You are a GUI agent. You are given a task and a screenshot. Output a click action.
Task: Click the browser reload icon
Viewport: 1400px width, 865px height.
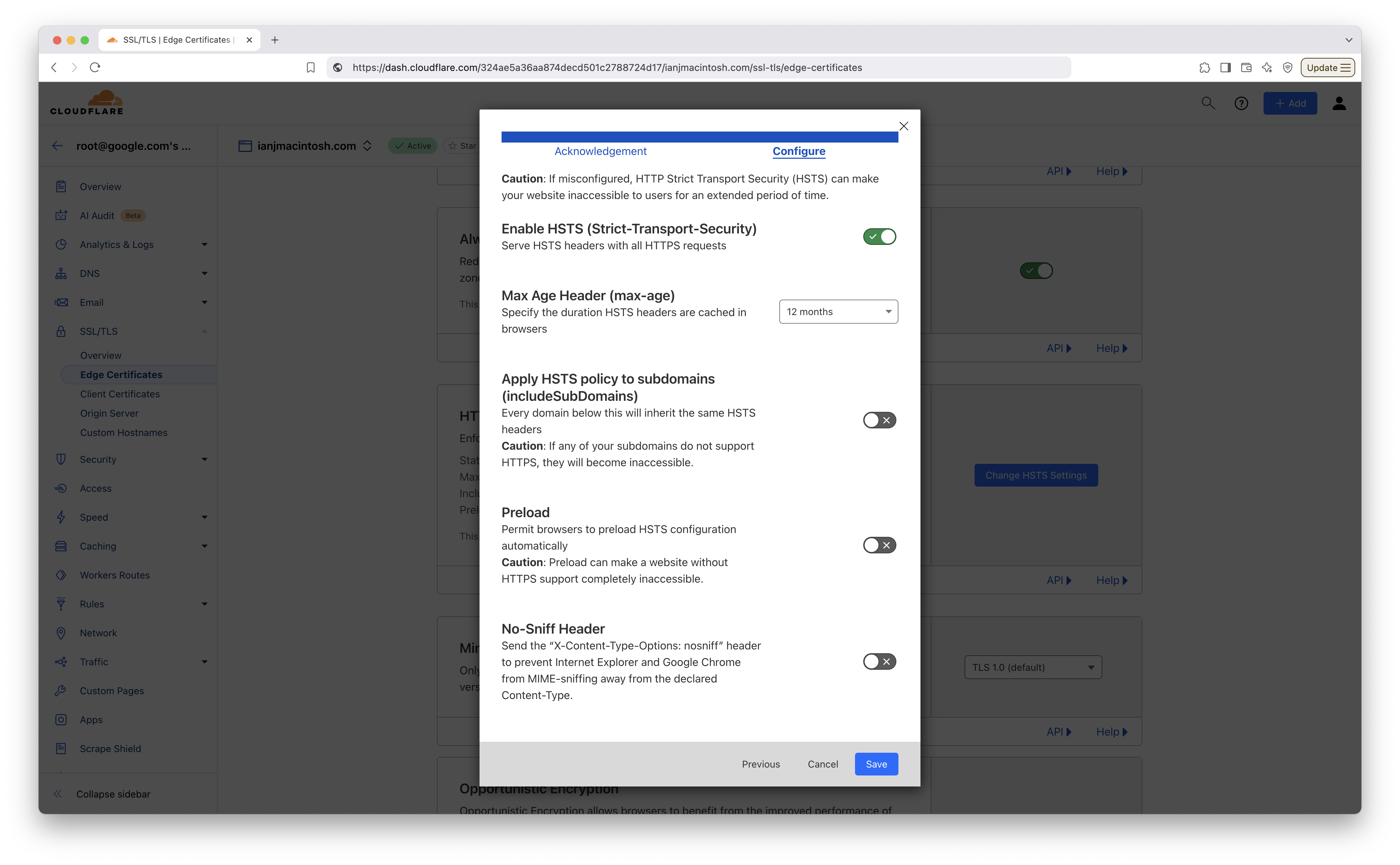(95, 67)
